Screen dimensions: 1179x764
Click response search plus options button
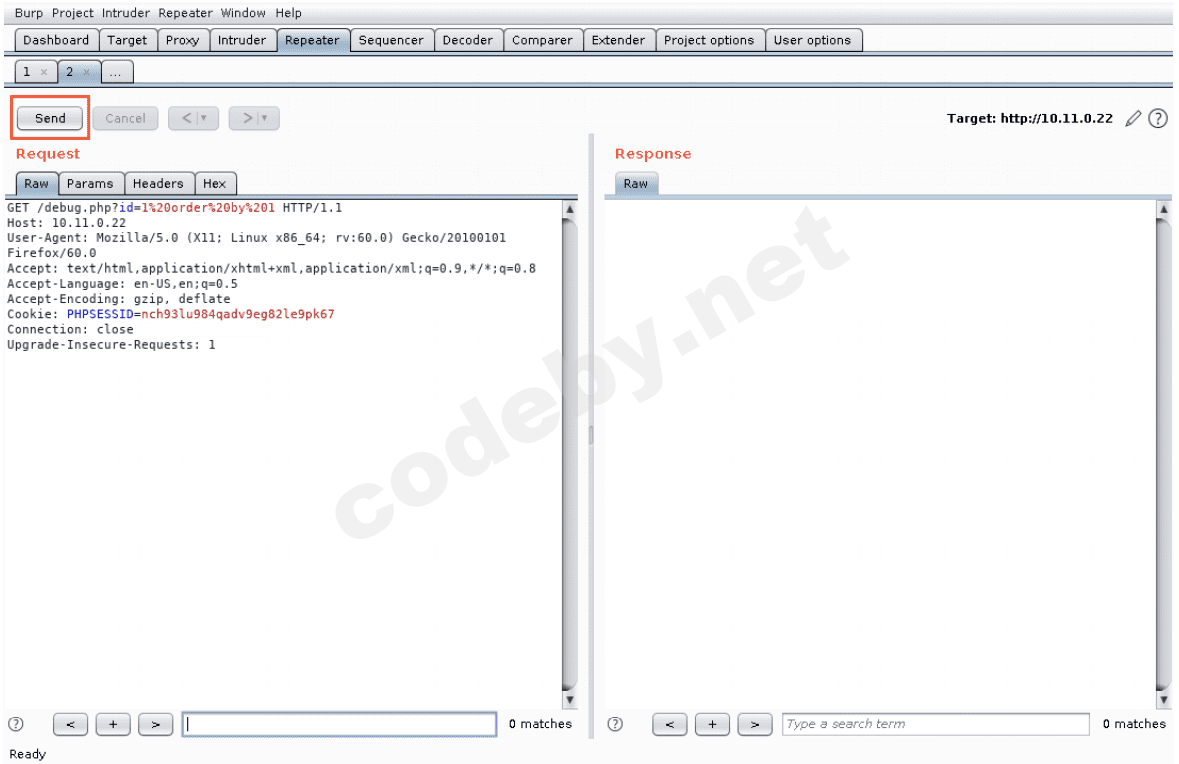pos(712,724)
